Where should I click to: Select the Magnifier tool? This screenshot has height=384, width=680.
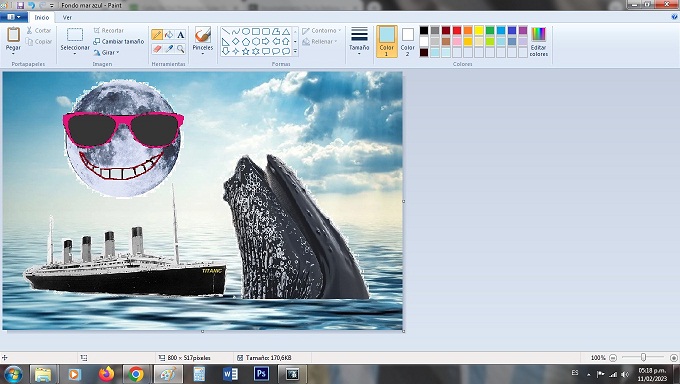pyautogui.click(x=181, y=49)
